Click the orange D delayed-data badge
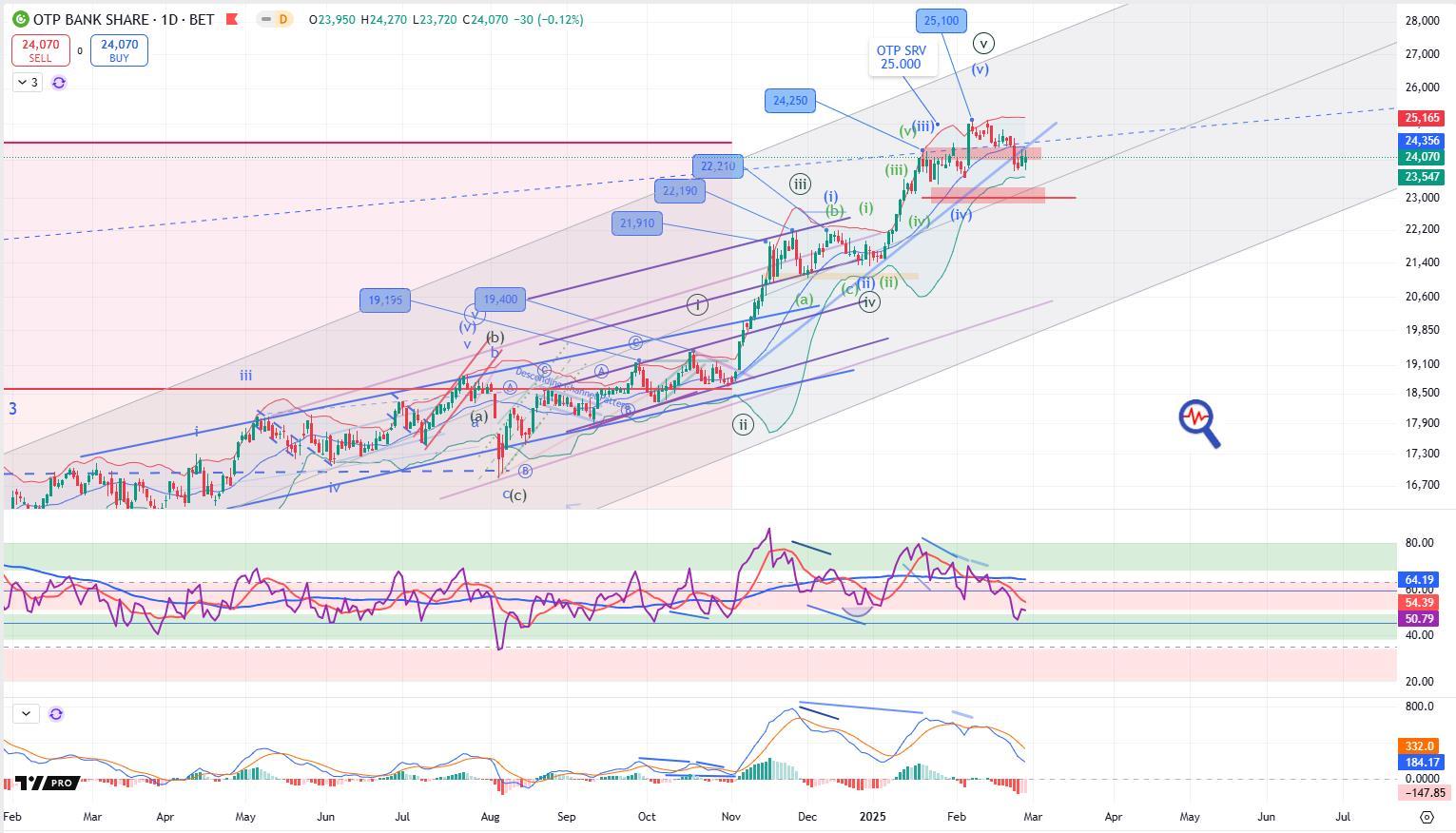The height and width of the screenshot is (833, 1456). click(x=282, y=19)
